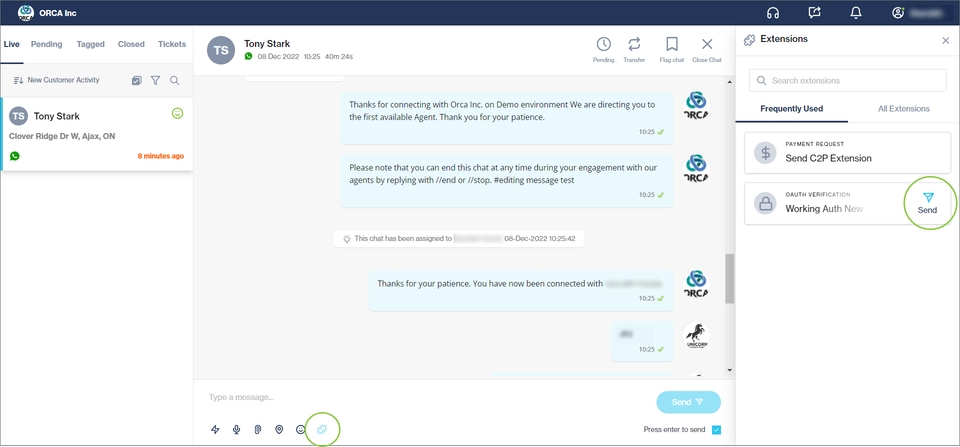
Task: Toggle the Press enter to send checkbox
Action: coord(717,430)
